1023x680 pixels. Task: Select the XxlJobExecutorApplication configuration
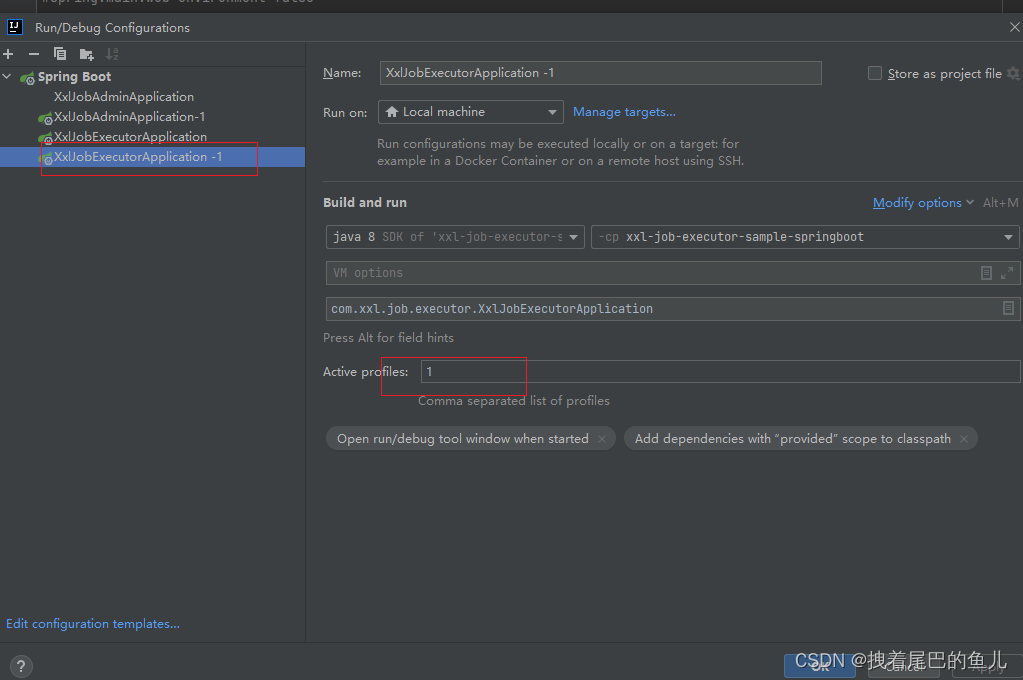tap(130, 136)
